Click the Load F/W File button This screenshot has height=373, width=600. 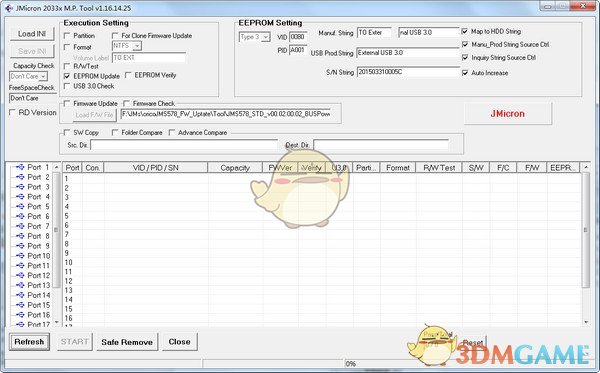pyautogui.click(x=94, y=115)
